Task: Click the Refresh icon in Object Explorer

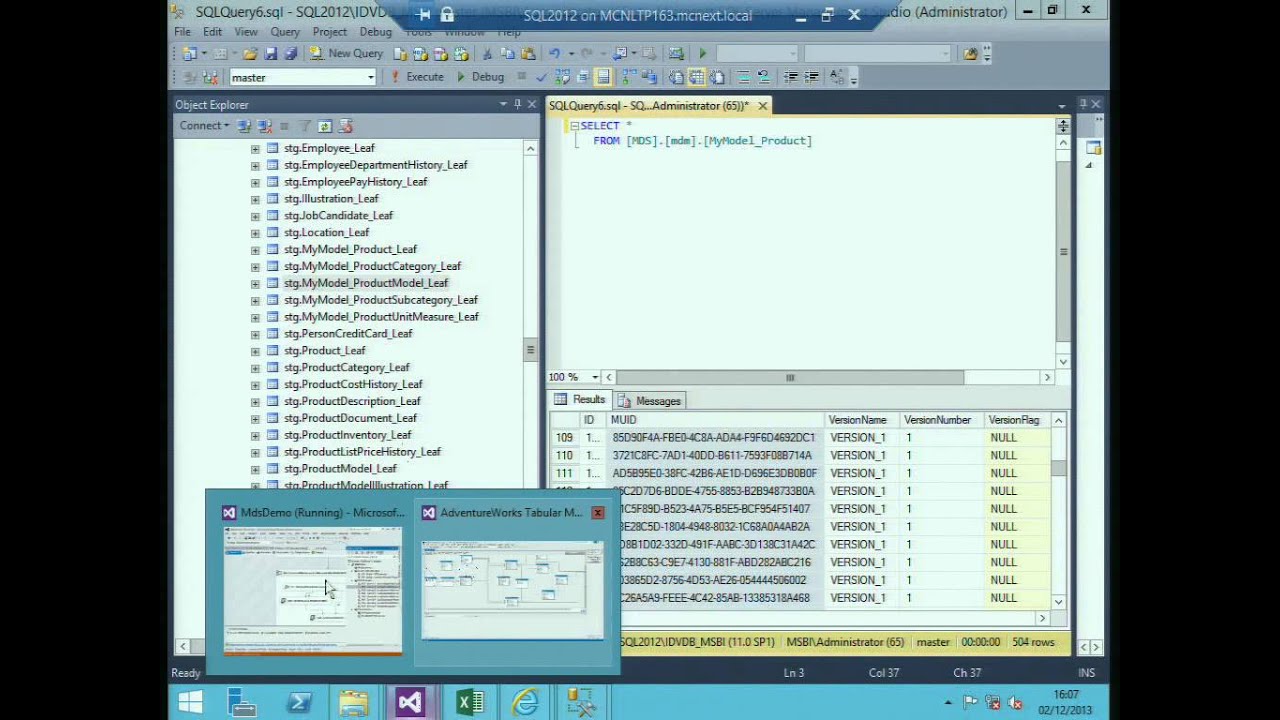Action: pos(325,126)
